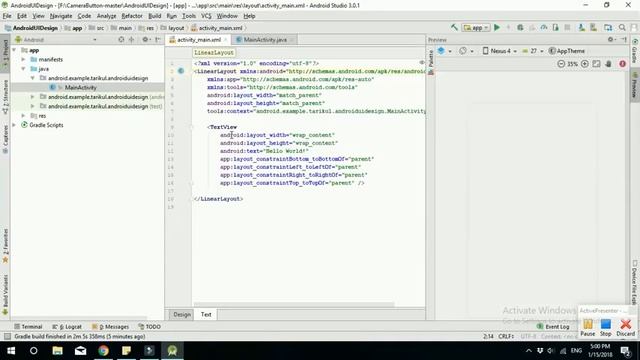
Task: Open the Event Log
Action: 553,327
